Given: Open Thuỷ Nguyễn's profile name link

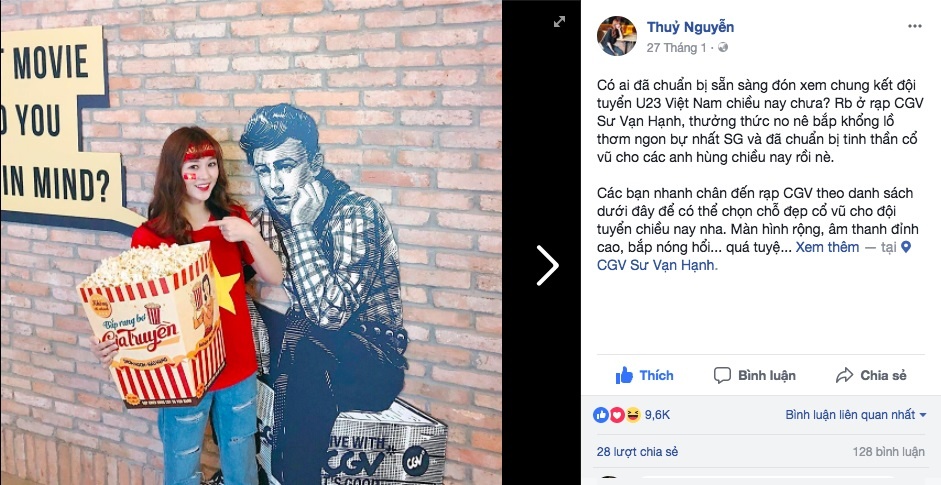Looking at the screenshot, I should coord(690,27).
